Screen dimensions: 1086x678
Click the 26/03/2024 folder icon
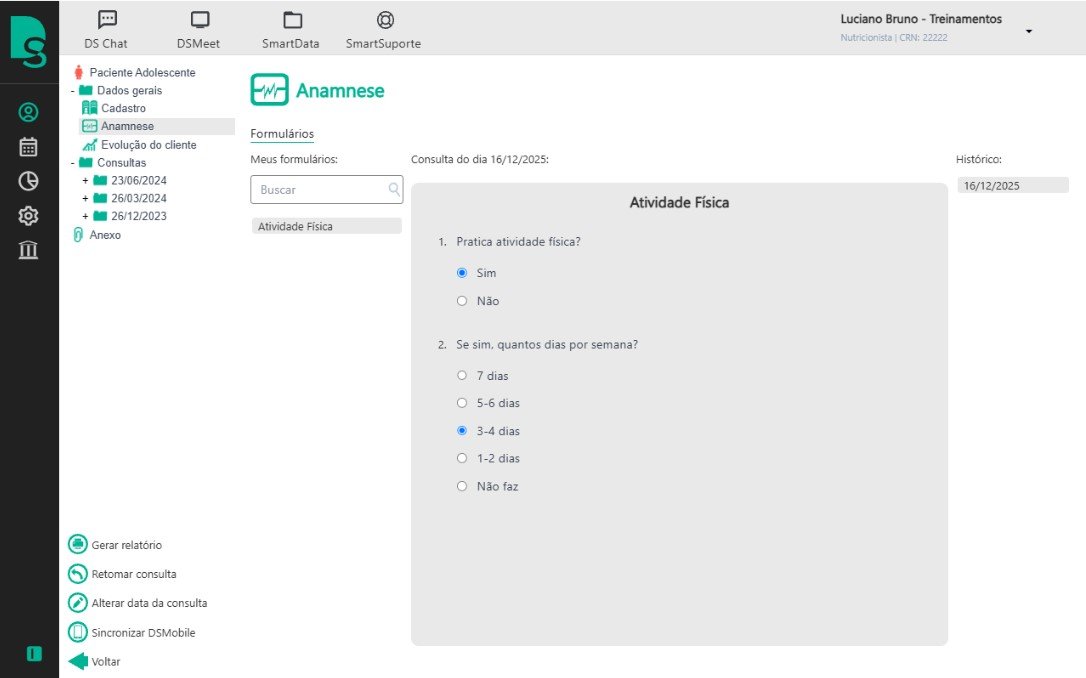100,198
